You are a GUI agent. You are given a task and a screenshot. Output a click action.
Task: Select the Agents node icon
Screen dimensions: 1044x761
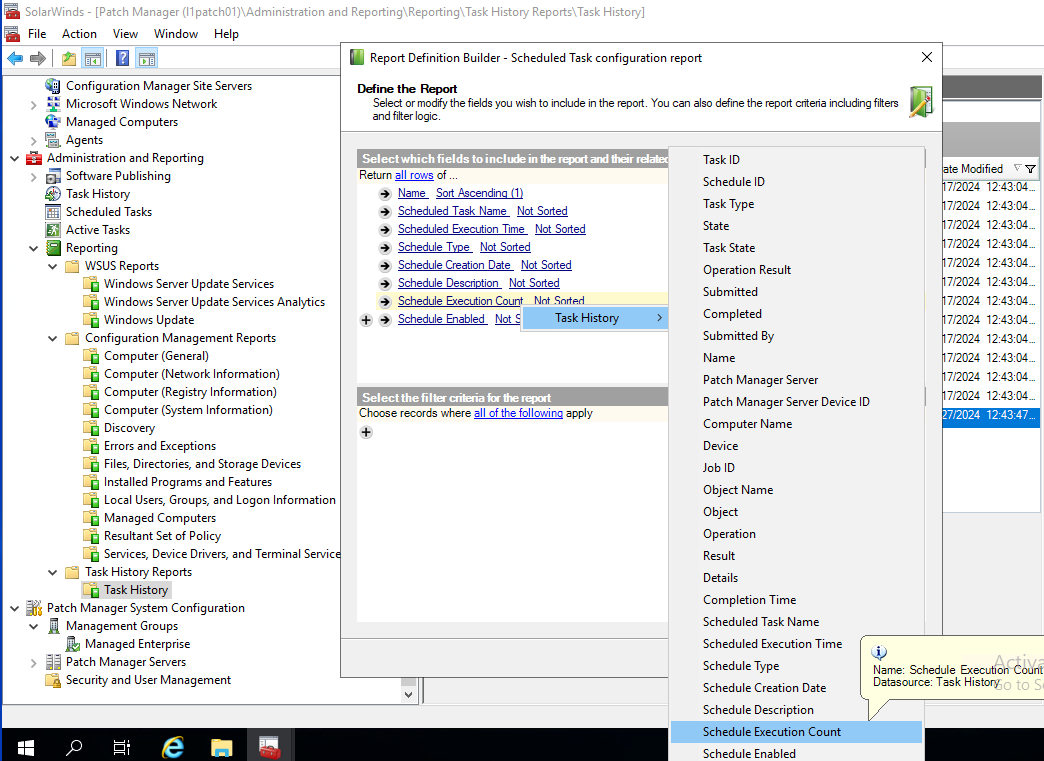(x=53, y=140)
